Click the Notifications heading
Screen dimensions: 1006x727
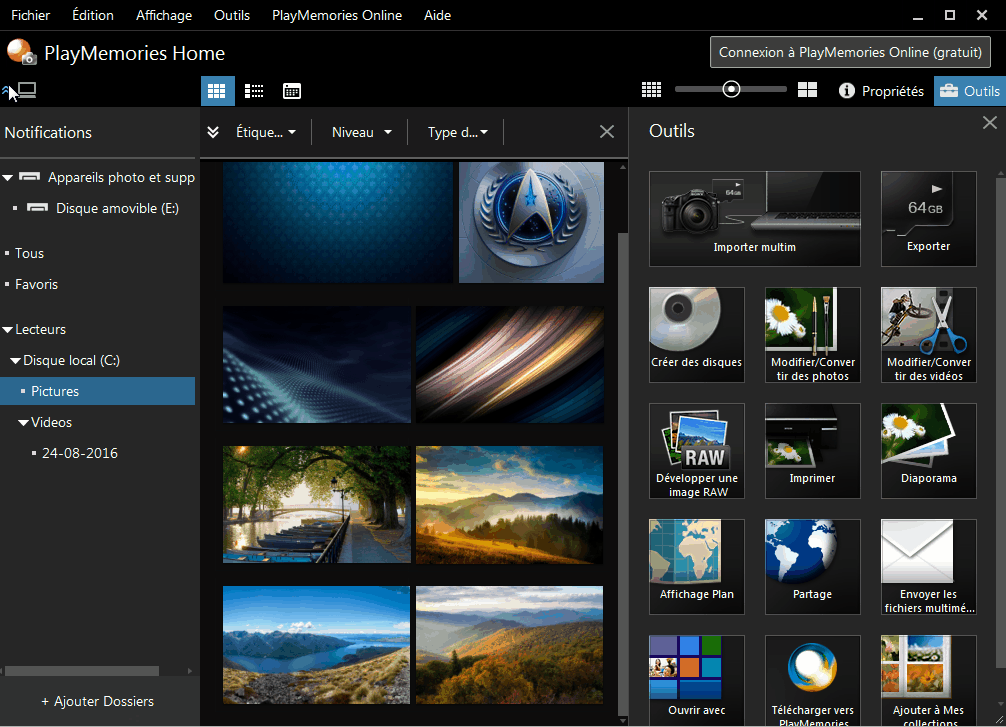click(x=48, y=133)
